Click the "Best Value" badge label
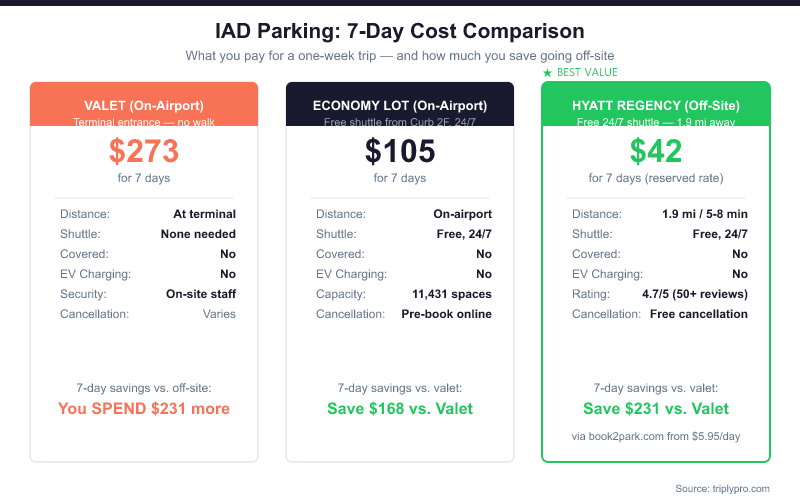This screenshot has width=800, height=500. (587, 73)
